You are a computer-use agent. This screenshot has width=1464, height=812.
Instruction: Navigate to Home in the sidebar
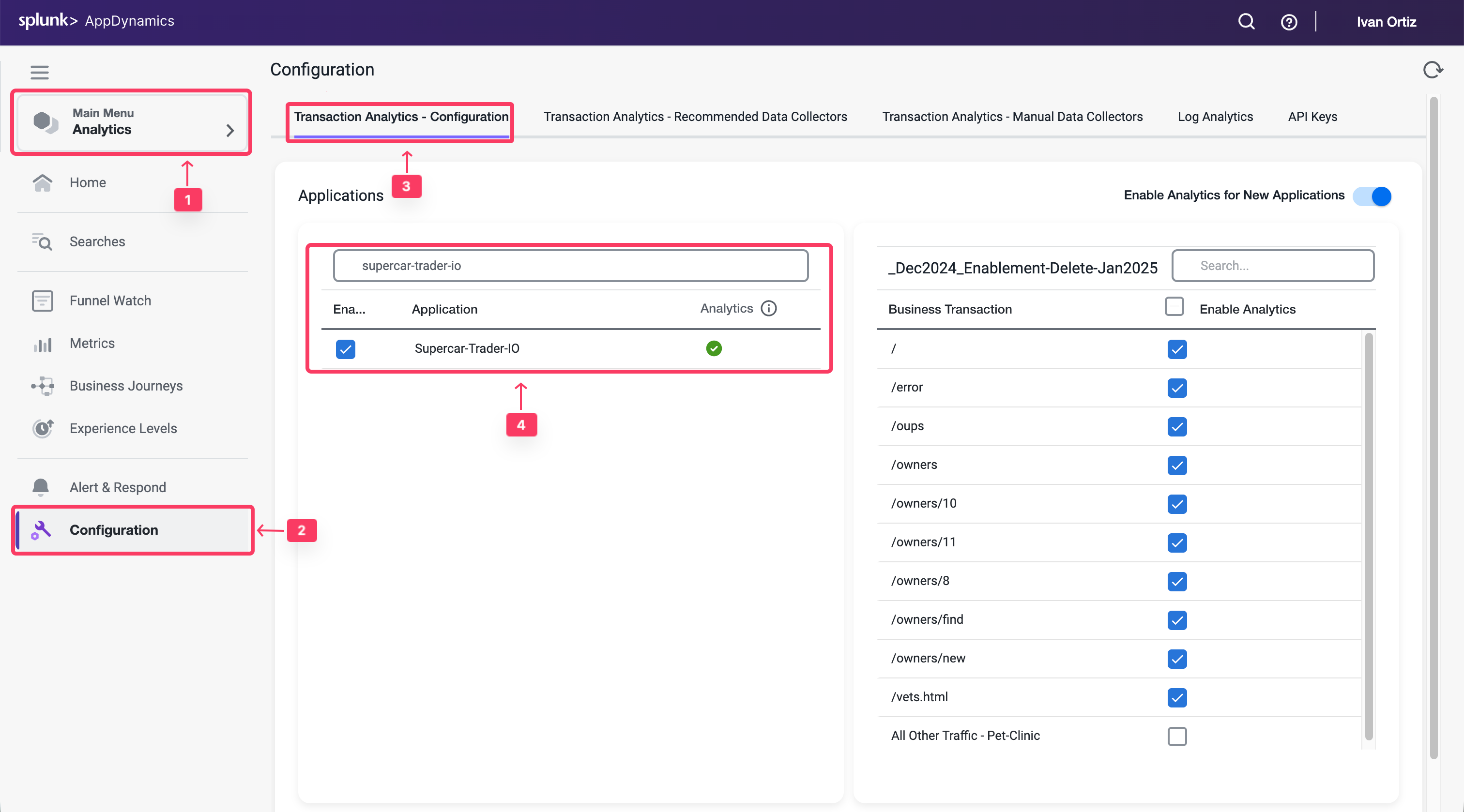click(x=88, y=182)
